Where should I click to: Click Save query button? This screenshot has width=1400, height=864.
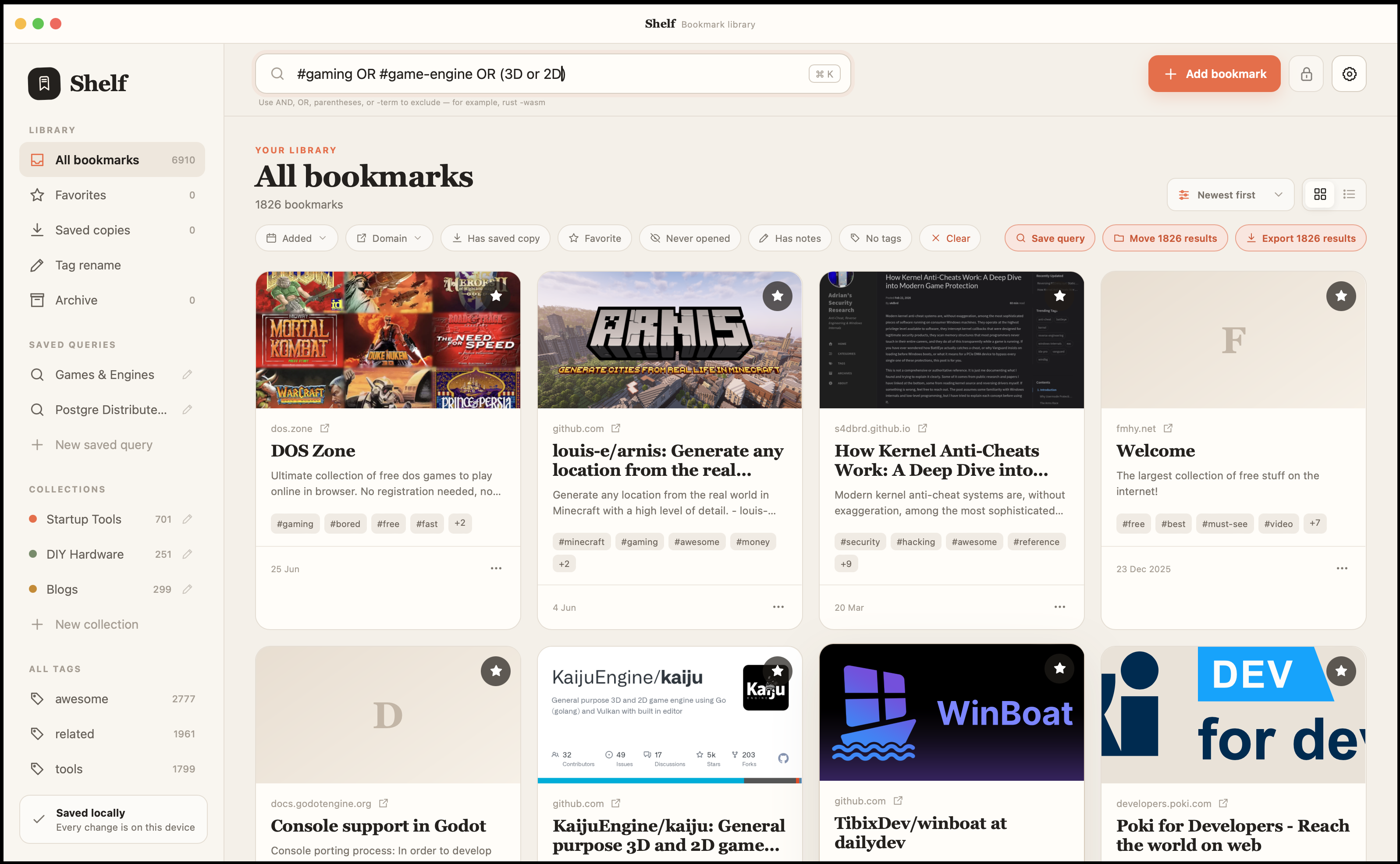pyautogui.click(x=1050, y=238)
